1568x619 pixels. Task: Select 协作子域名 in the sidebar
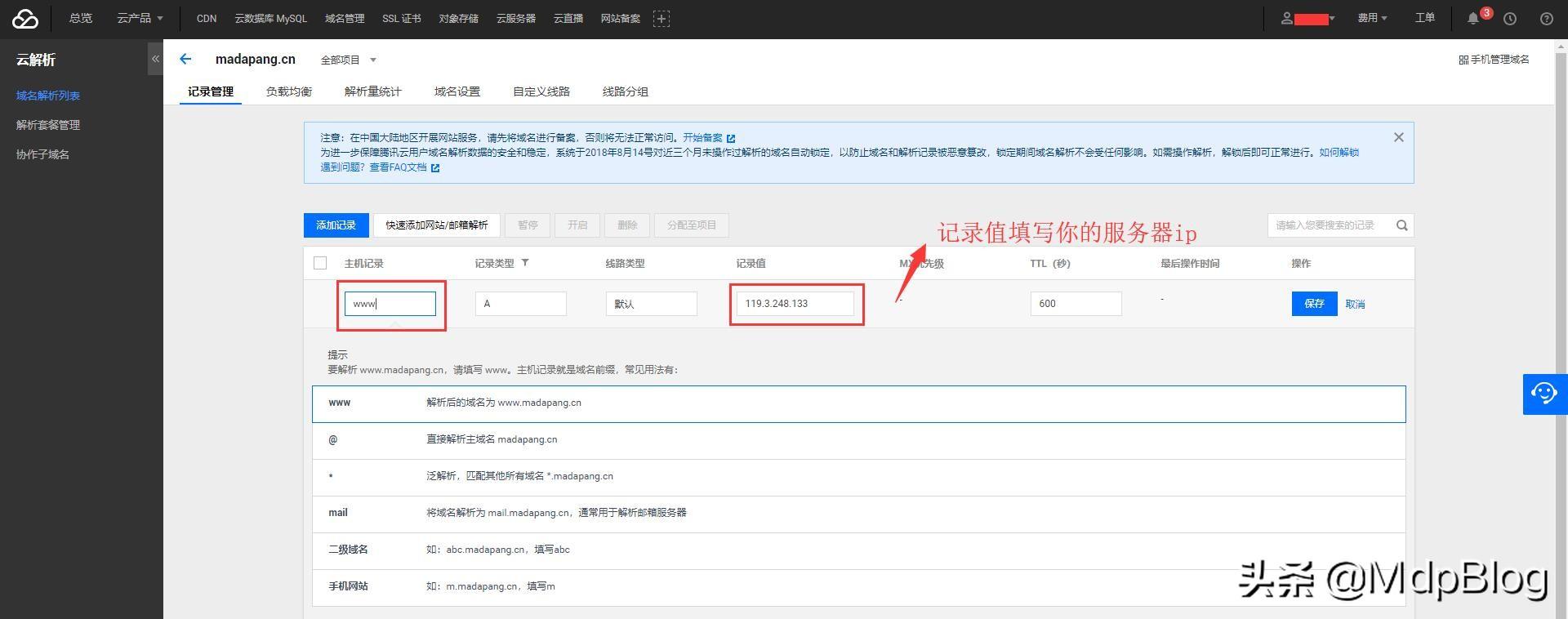pyautogui.click(x=42, y=154)
